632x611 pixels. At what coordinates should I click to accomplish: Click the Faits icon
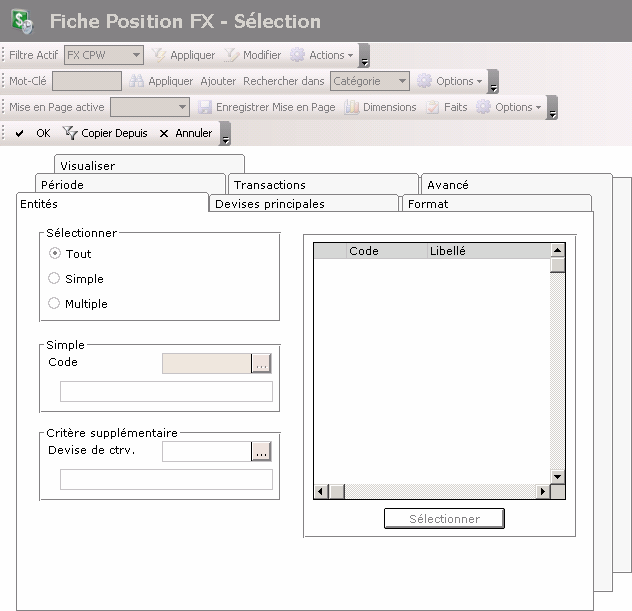pyautogui.click(x=433, y=107)
